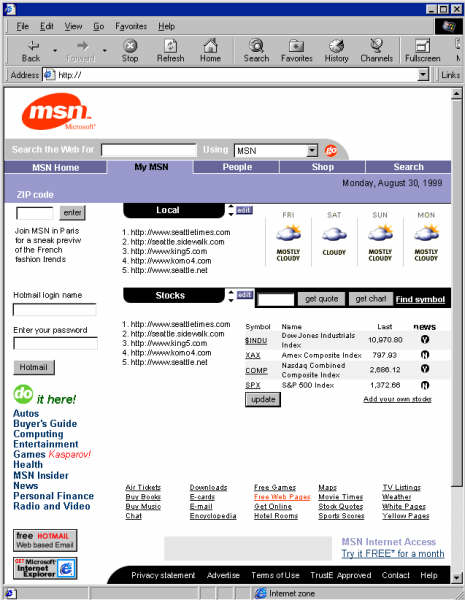The height and width of the screenshot is (600, 465).
Task: Click the vertical scrollbar down arrow
Action: (456, 577)
